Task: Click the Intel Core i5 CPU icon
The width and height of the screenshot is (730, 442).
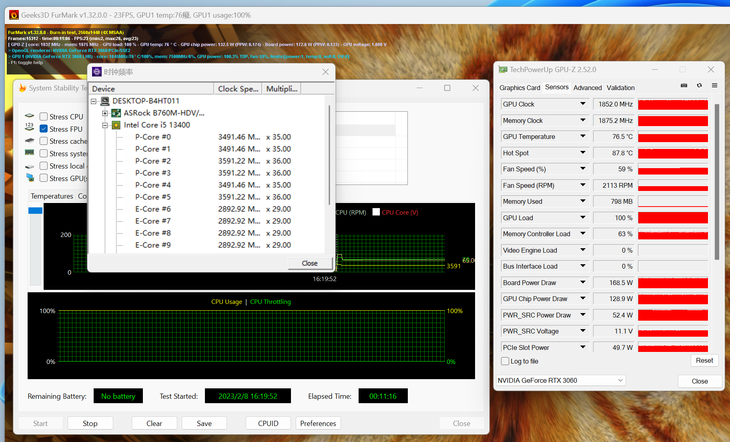Action: [x=116, y=125]
